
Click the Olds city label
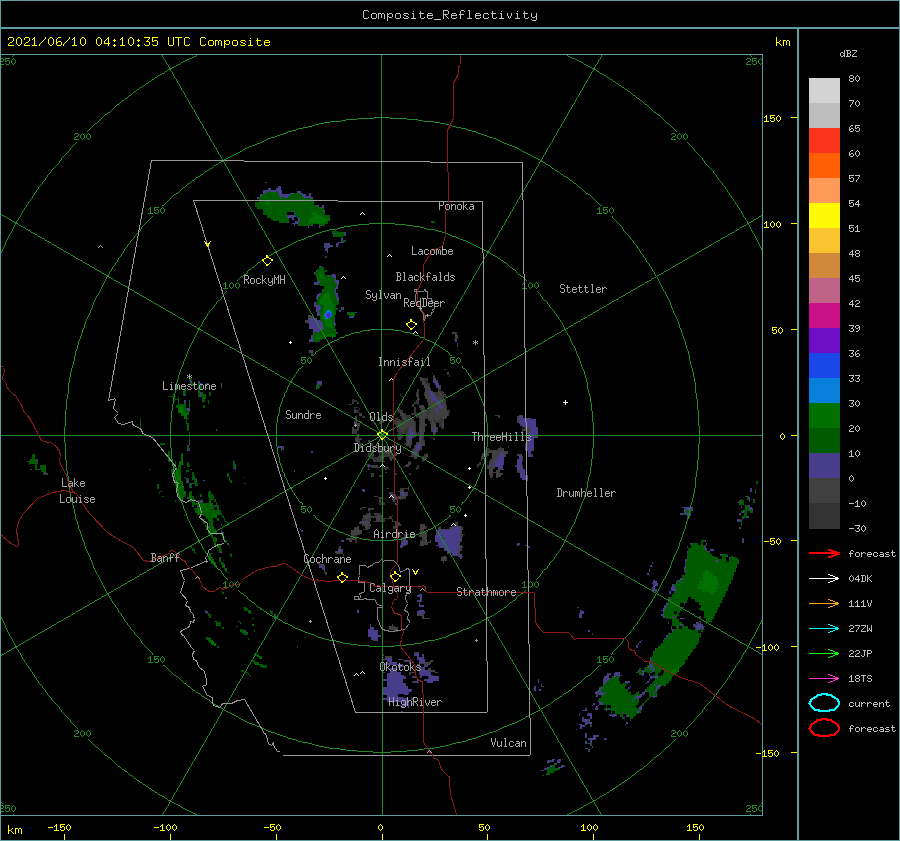381,417
